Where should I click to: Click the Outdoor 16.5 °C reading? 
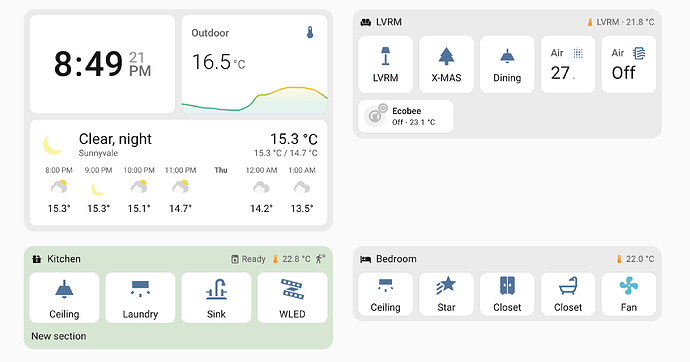pyautogui.click(x=218, y=62)
